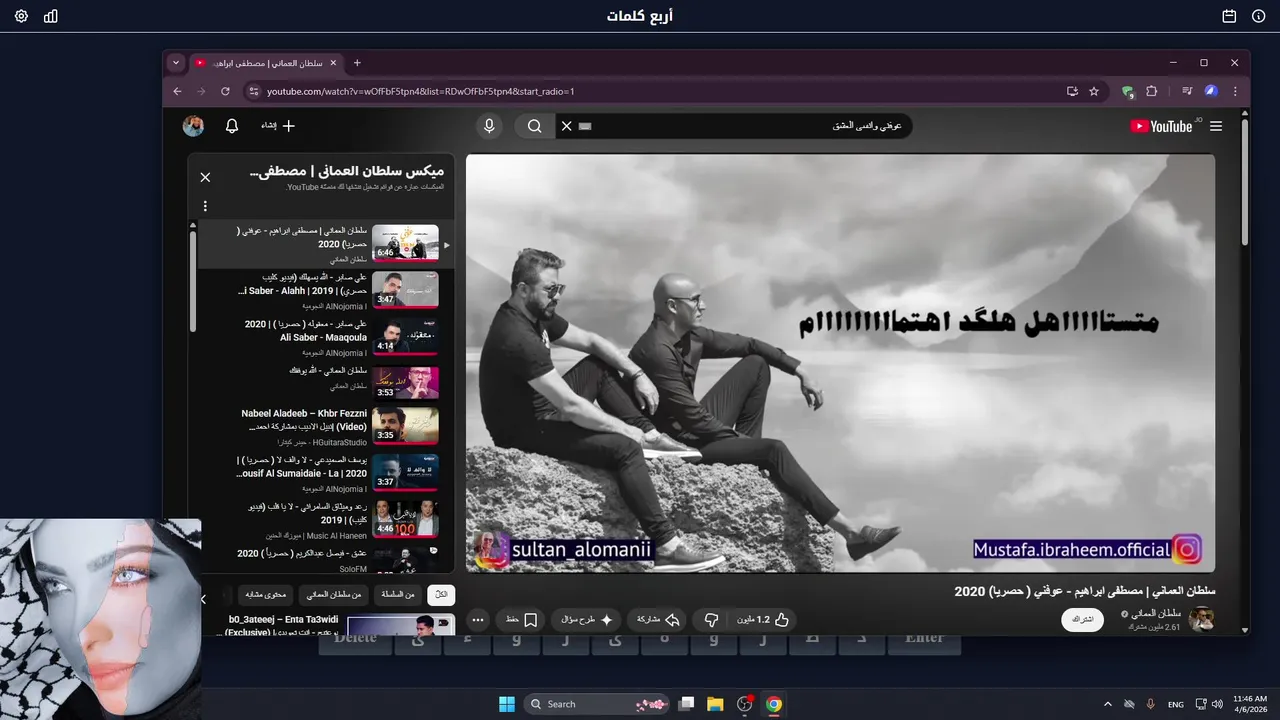Select the من سلطان العماني filter chip

pos(335,595)
